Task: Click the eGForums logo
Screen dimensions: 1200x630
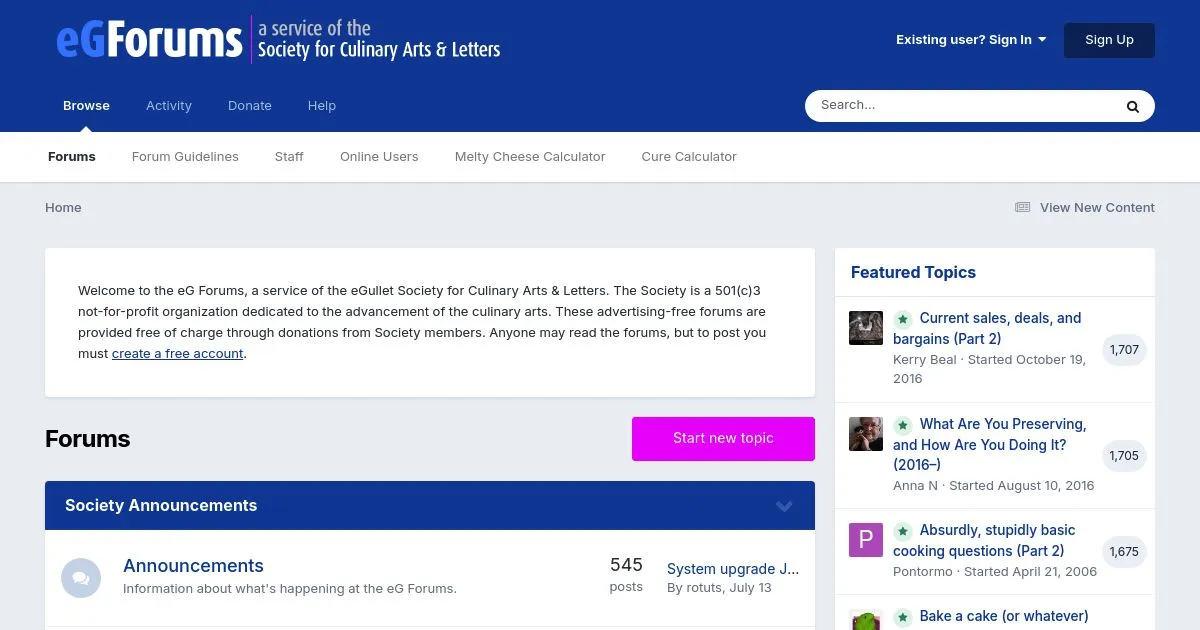Action: pos(278,40)
